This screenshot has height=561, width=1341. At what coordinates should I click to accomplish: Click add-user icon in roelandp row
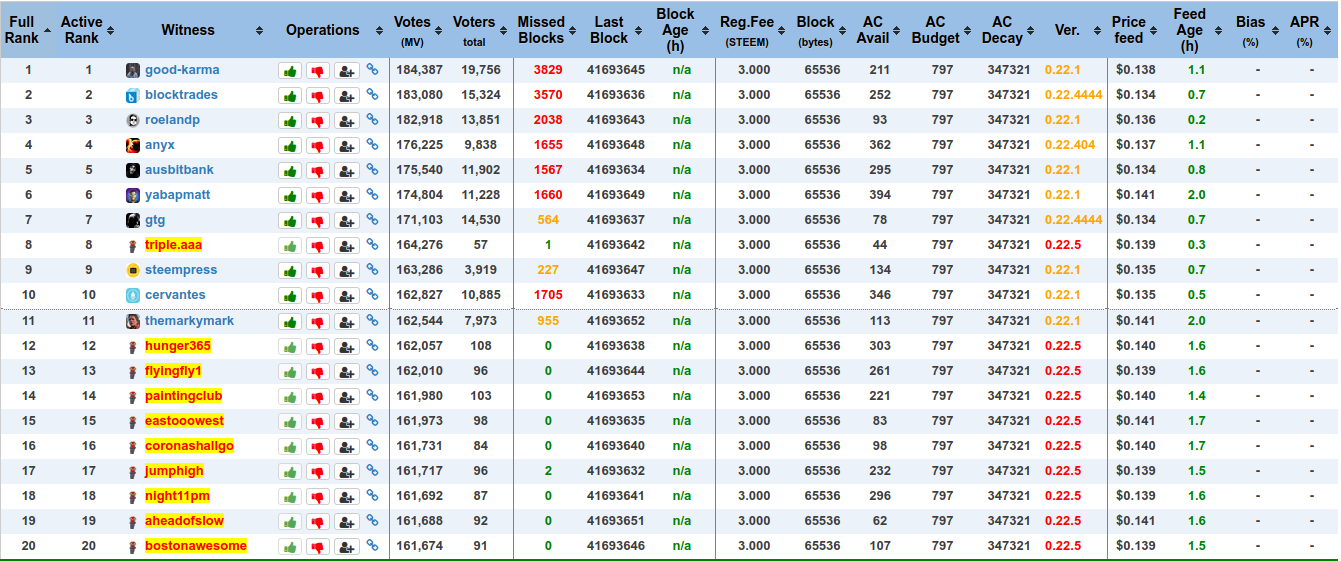pyautogui.click(x=347, y=121)
